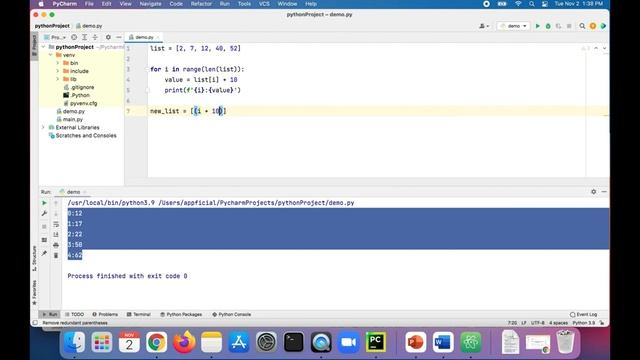The image size is (640, 360).
Task: Open the orange IDE updates icon
Action: [x=593, y=26]
